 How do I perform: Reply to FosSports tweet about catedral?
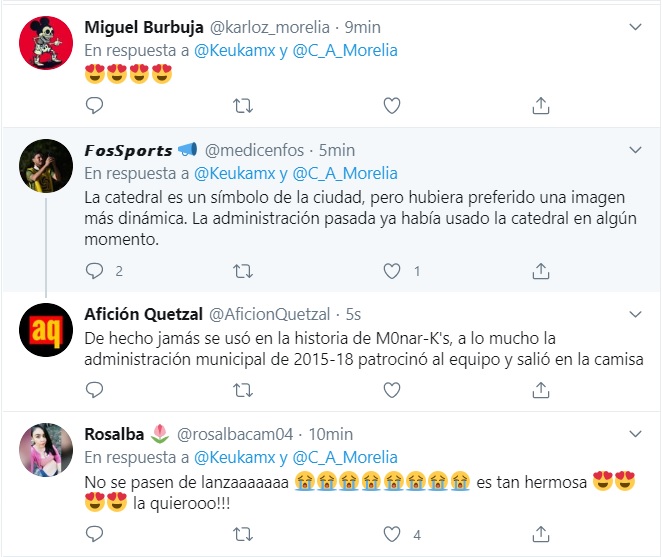[x=94, y=270]
